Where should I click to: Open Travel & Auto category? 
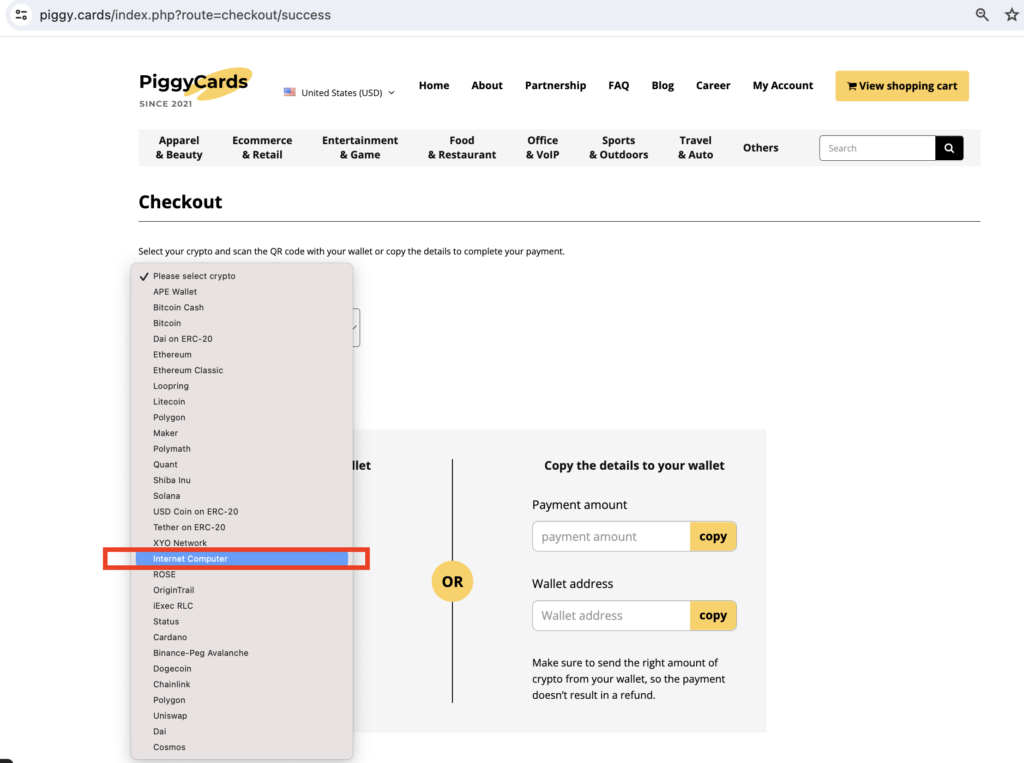tap(696, 148)
